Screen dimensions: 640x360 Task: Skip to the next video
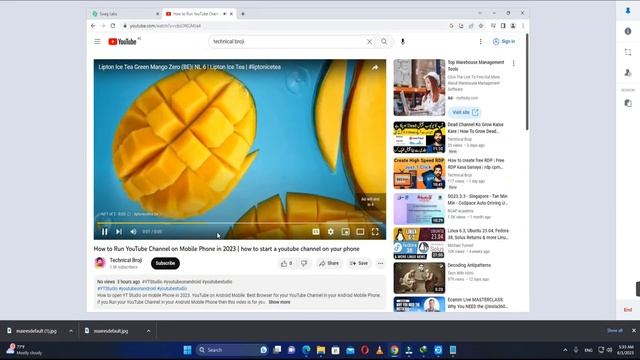[x=119, y=232]
